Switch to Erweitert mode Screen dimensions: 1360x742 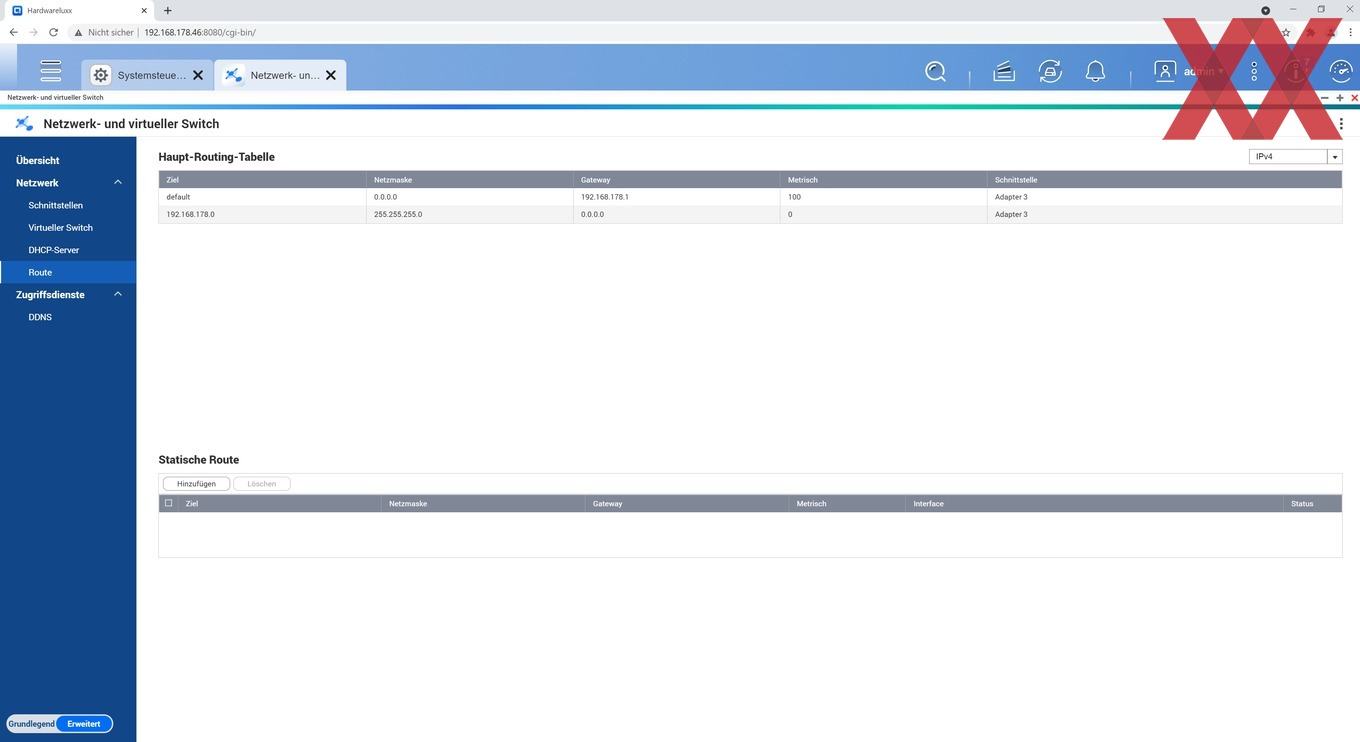(84, 724)
